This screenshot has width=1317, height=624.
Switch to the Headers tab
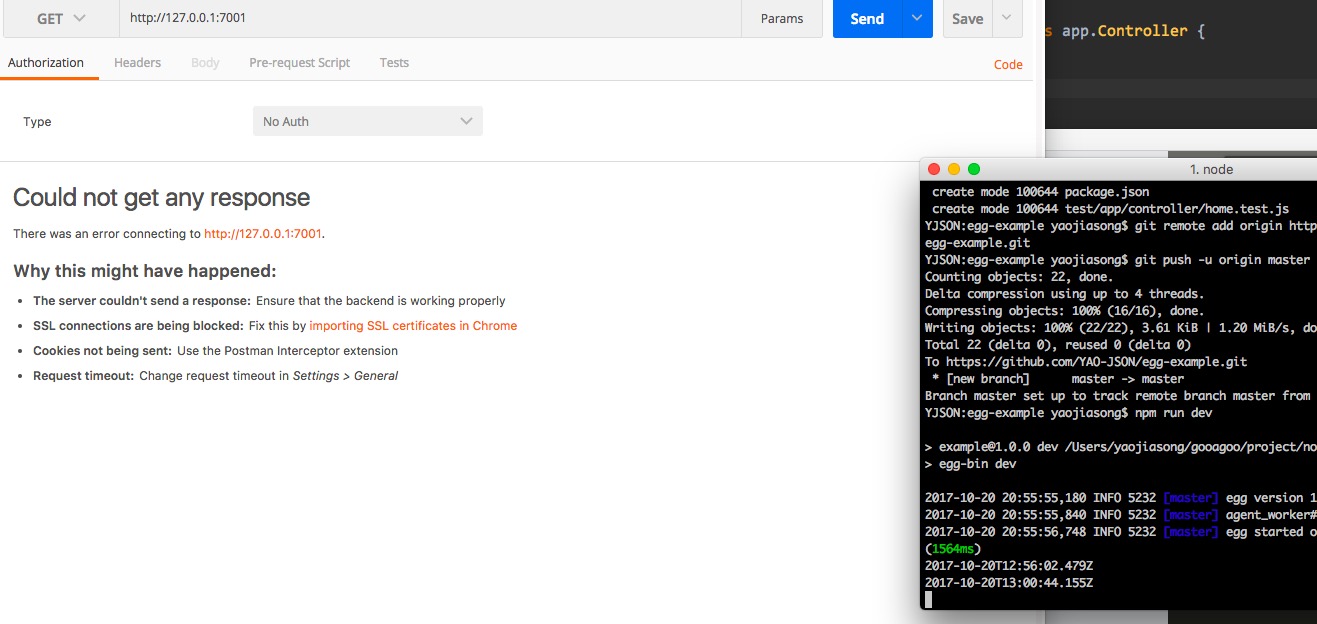click(x=137, y=62)
